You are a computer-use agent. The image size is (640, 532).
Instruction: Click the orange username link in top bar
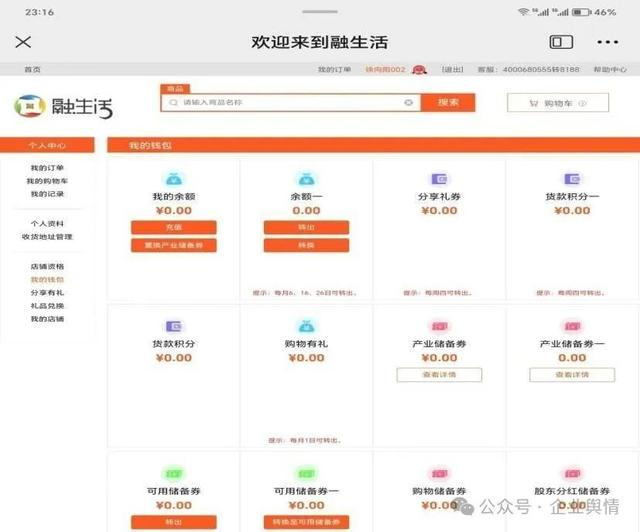[x=385, y=69]
